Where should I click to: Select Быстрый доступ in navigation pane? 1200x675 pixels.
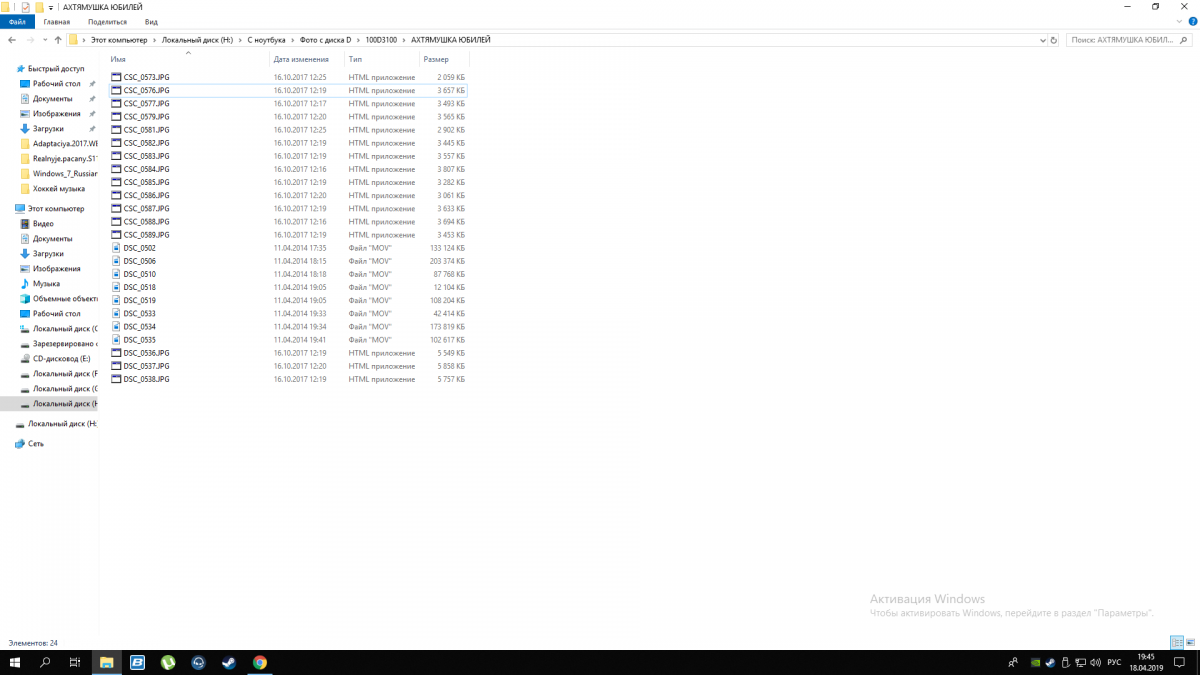coord(56,69)
